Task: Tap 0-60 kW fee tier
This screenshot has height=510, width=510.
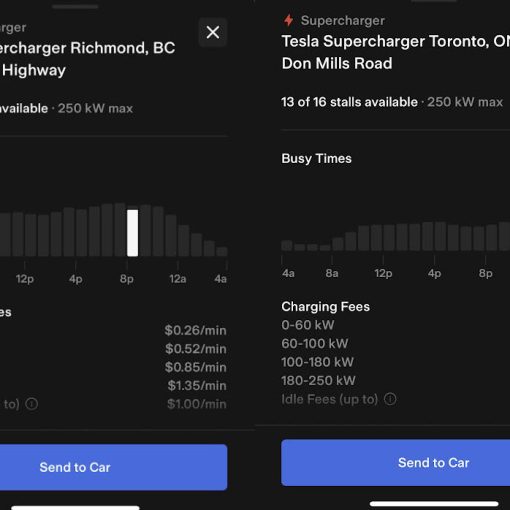Action: point(308,325)
